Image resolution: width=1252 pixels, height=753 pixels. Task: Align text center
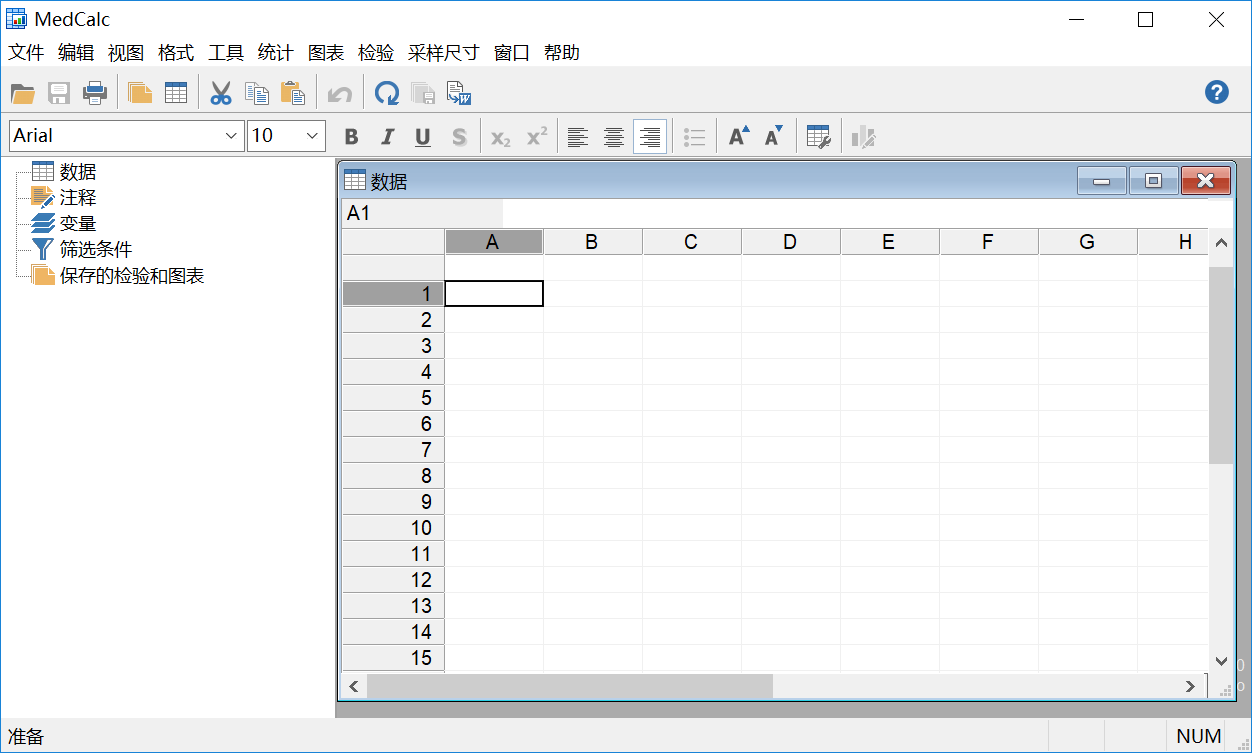tap(614, 137)
